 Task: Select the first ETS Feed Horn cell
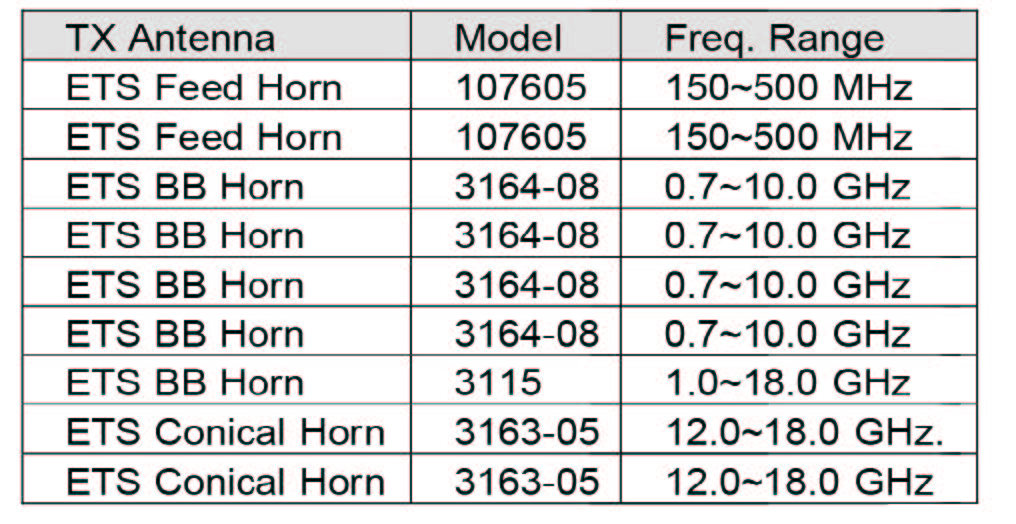(x=204, y=87)
